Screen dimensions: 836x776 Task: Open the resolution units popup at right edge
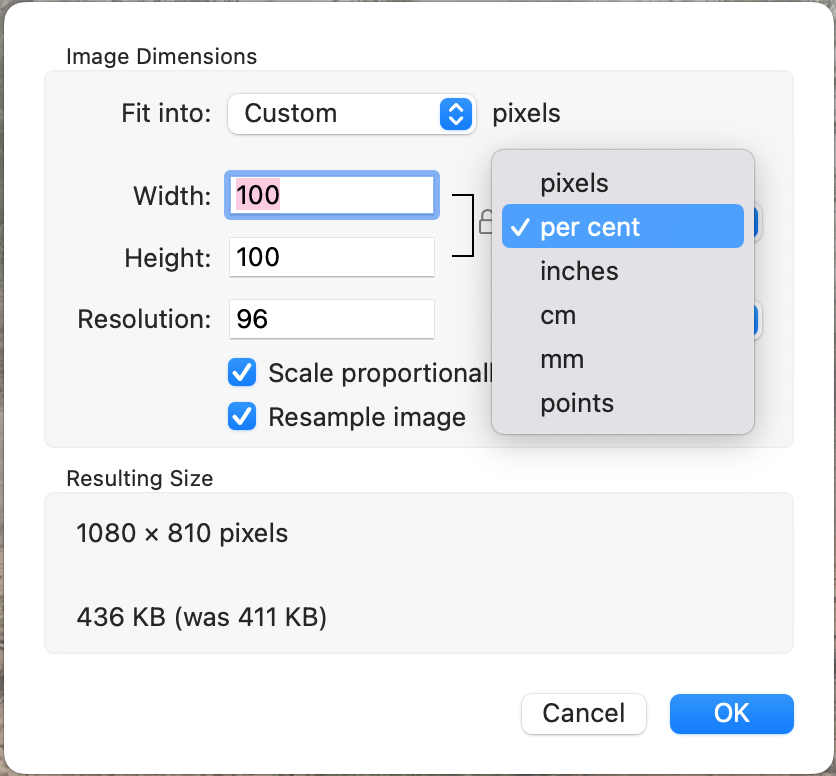tap(758, 321)
